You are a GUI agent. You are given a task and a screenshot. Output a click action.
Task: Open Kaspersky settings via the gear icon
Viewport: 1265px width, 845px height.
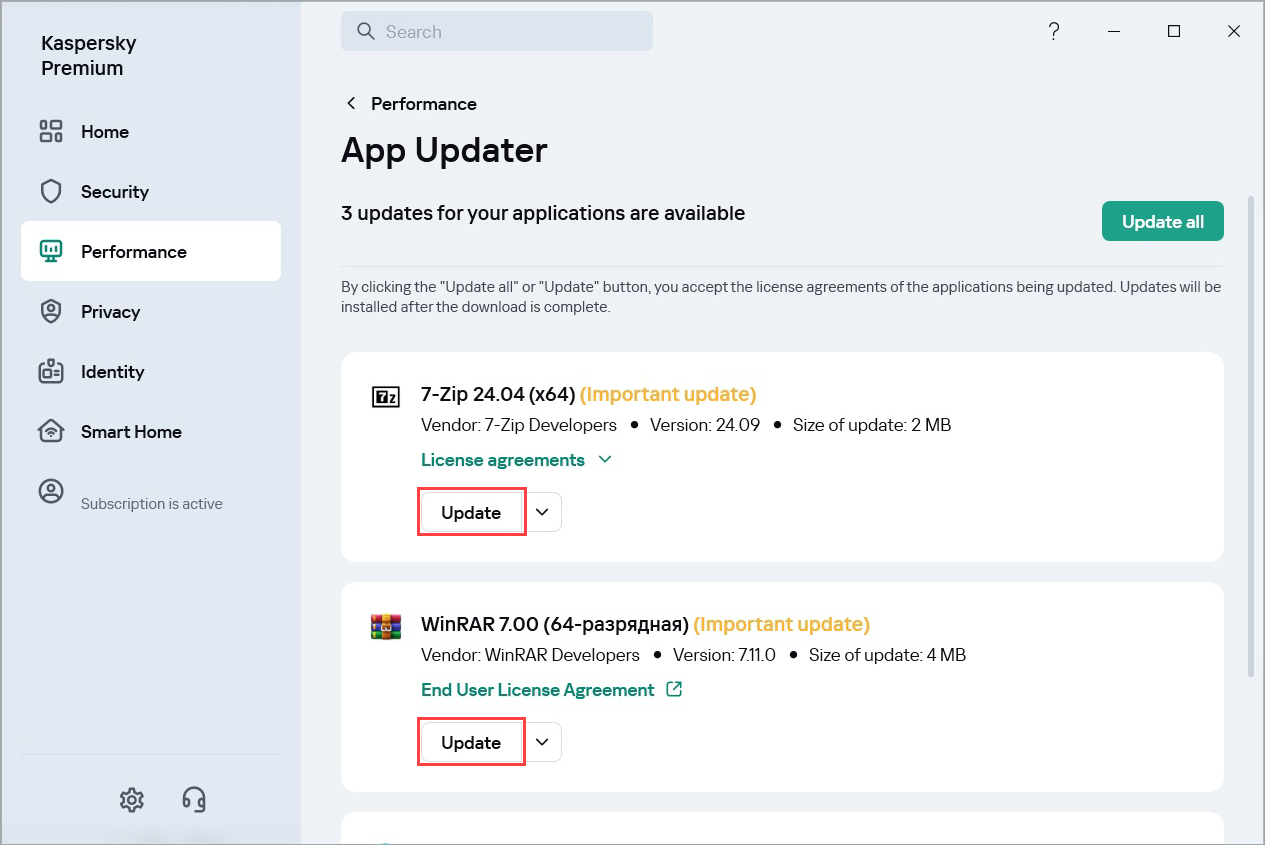131,799
